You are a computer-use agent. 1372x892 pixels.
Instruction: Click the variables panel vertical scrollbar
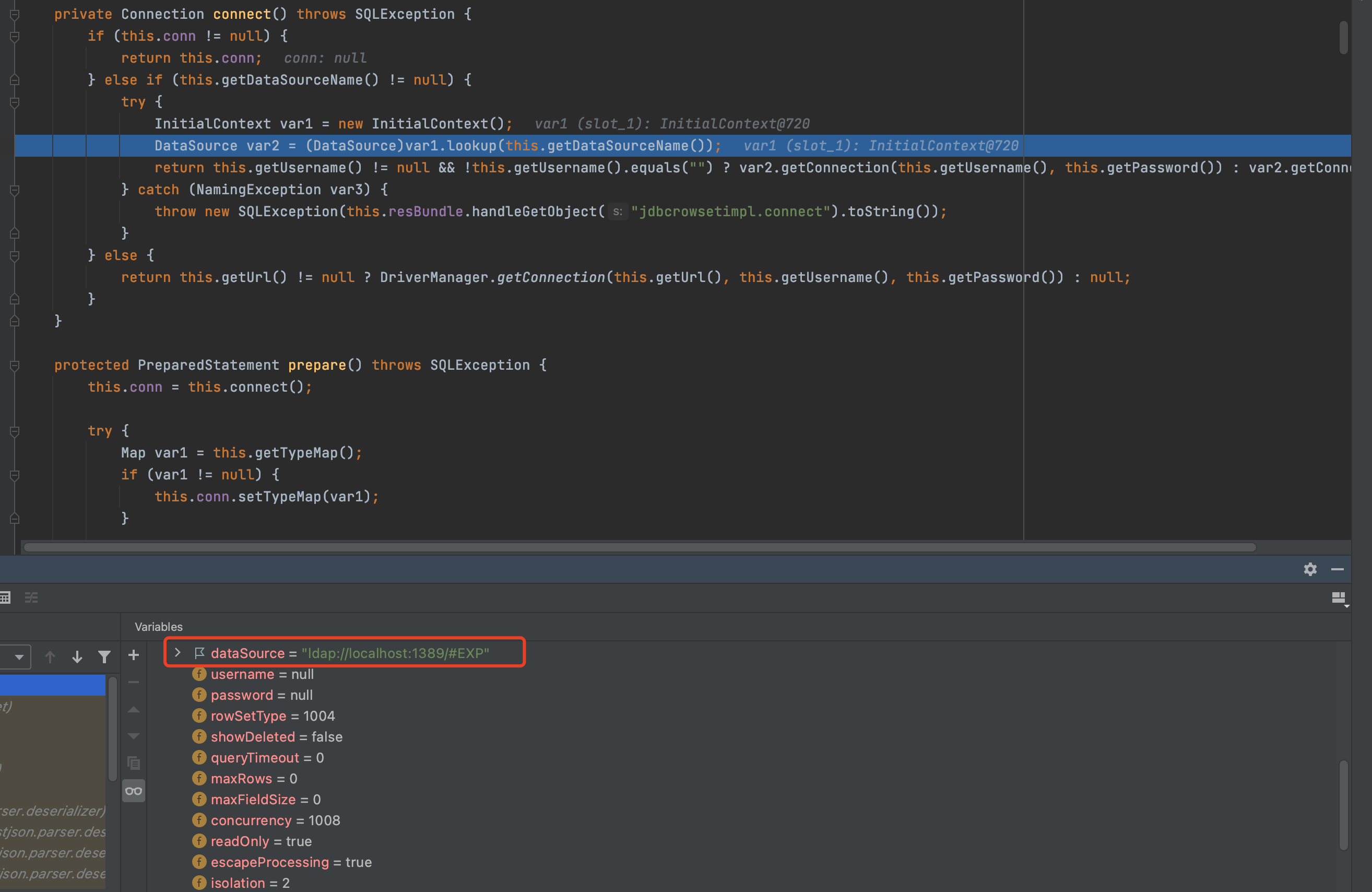pos(1343,805)
